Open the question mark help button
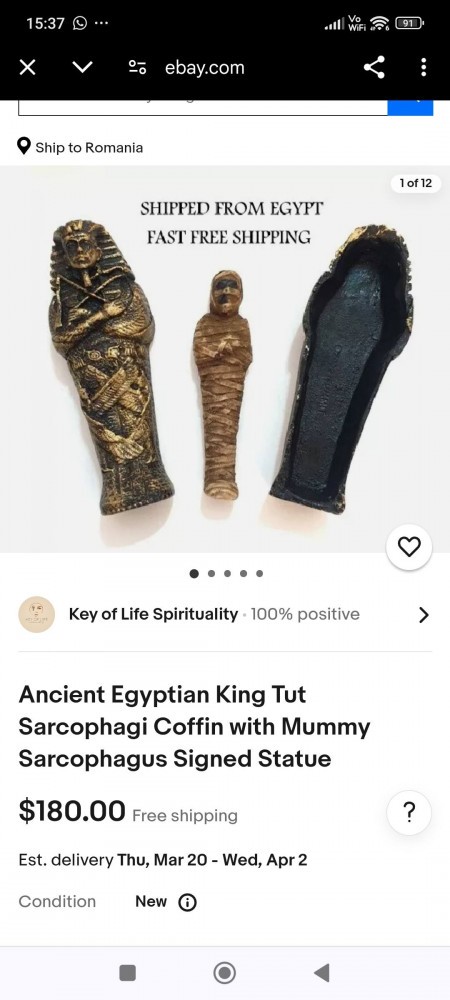Screen dimensions: 450x1000 point(409,812)
